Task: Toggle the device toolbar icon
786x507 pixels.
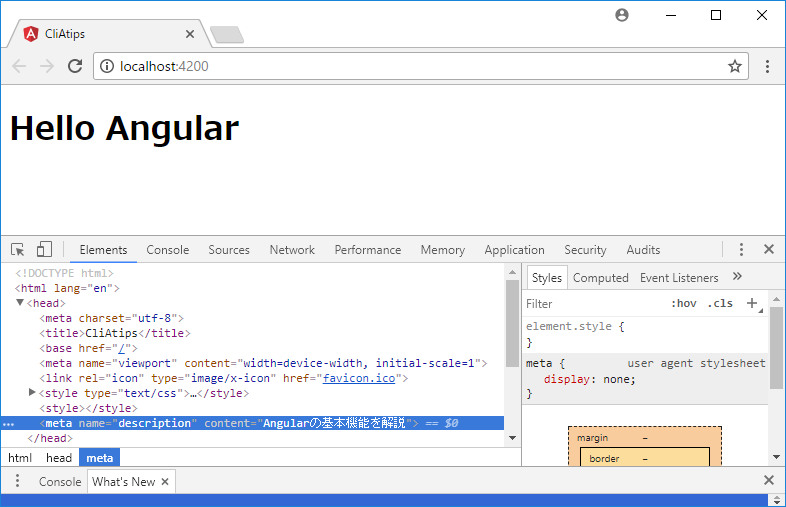Action: click(44, 249)
